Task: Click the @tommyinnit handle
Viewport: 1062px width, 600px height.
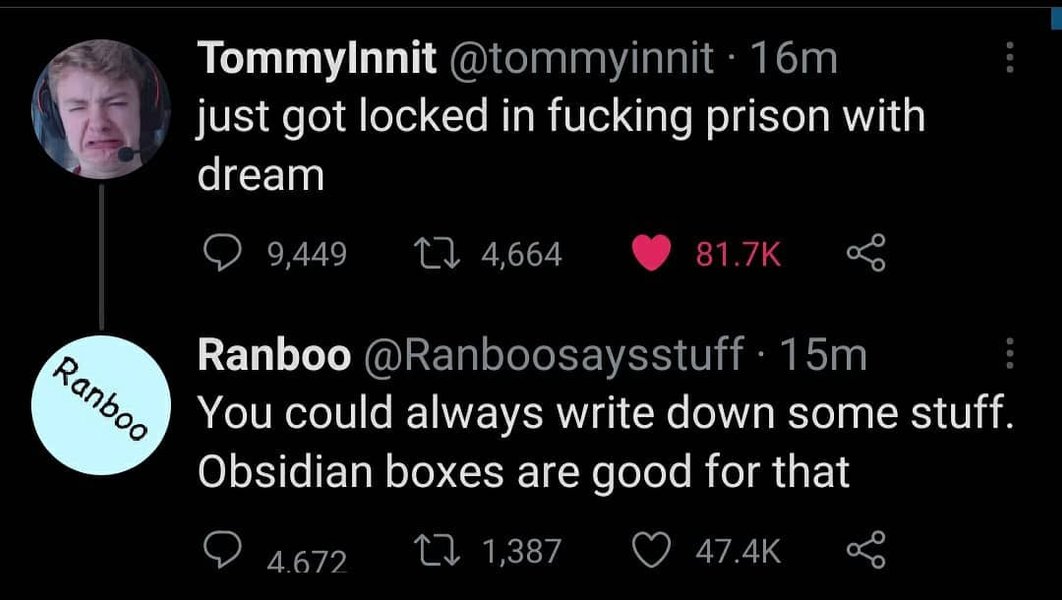Action: pos(585,60)
